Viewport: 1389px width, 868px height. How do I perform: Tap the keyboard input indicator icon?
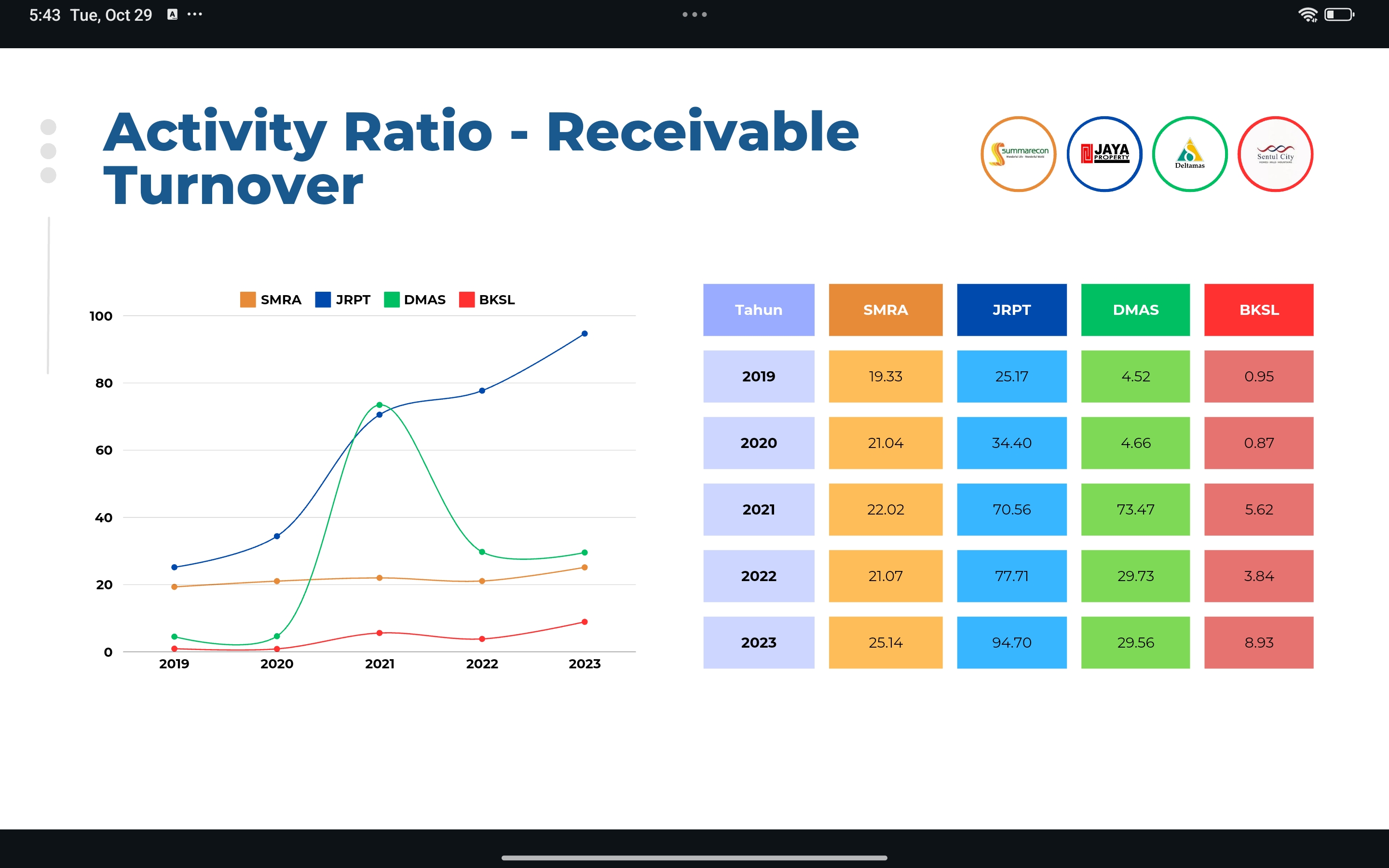coord(172,14)
